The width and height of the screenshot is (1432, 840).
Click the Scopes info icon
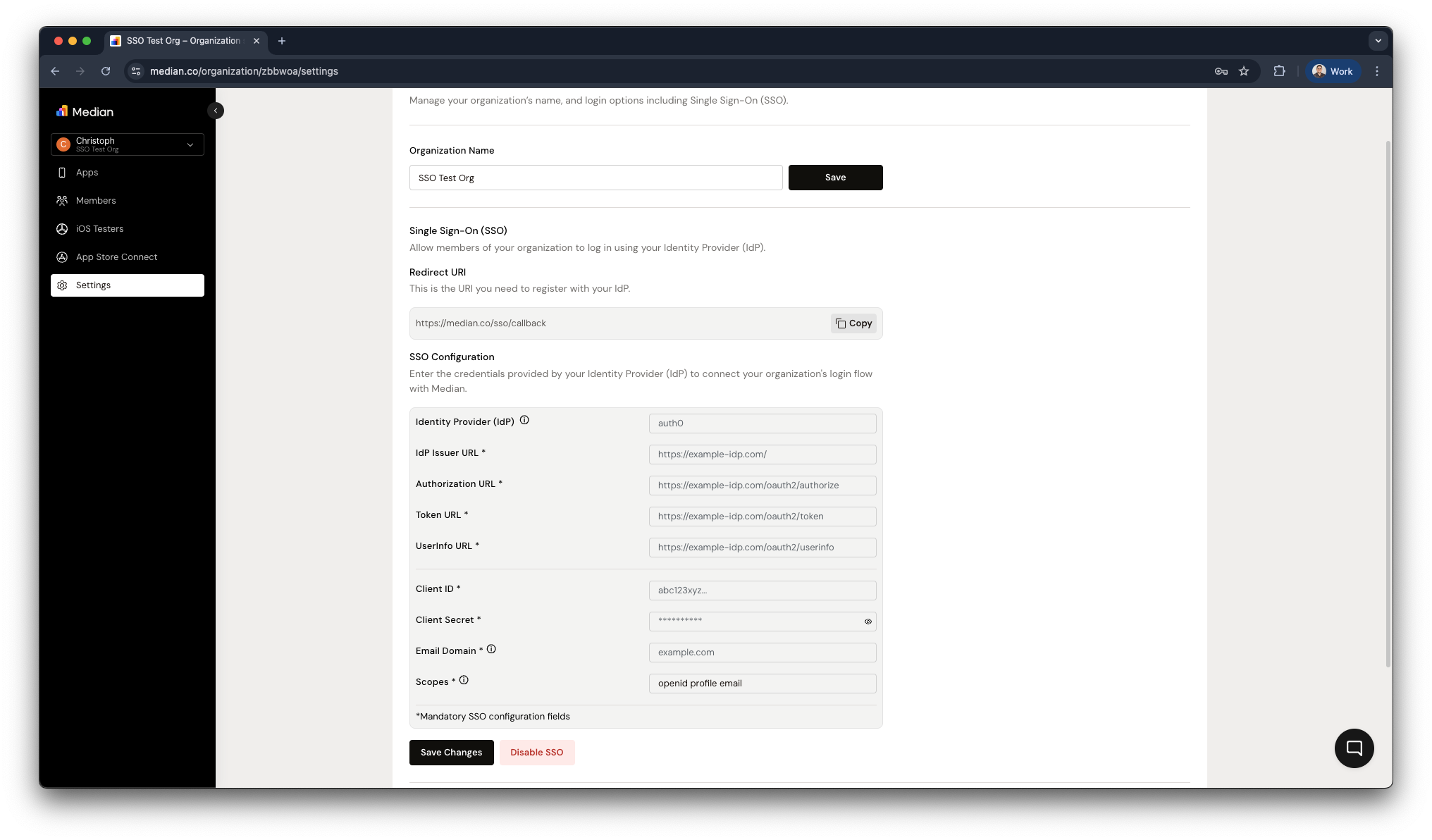point(464,680)
